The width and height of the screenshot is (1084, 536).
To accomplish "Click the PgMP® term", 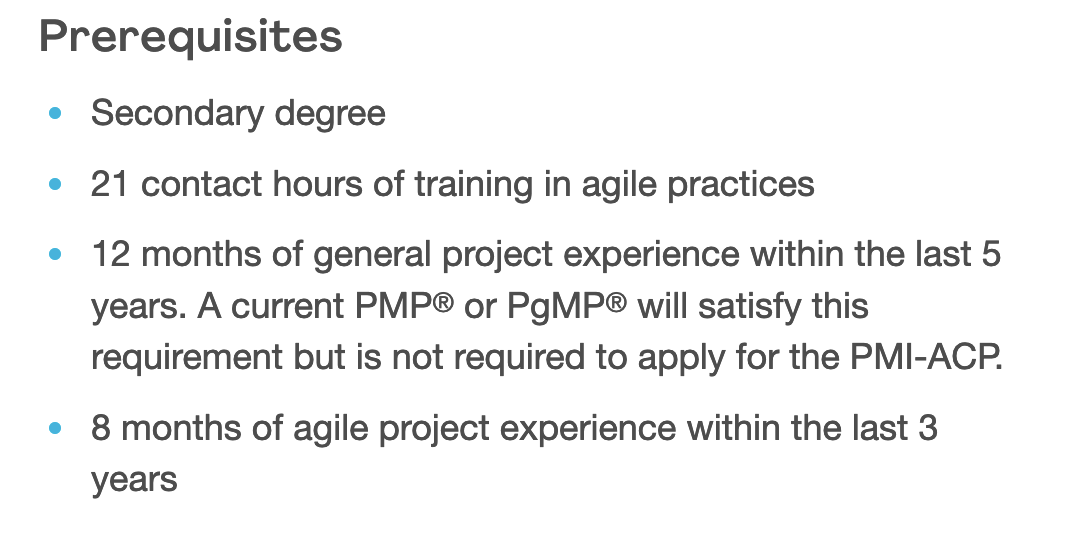I will tap(567, 307).
